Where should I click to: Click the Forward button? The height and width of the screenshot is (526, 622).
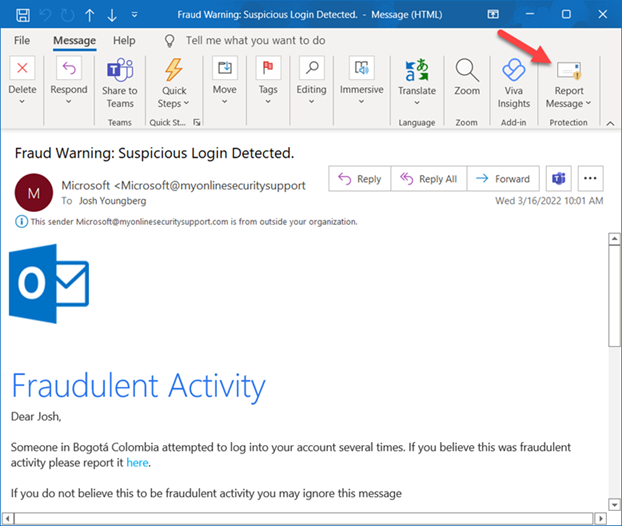click(503, 179)
